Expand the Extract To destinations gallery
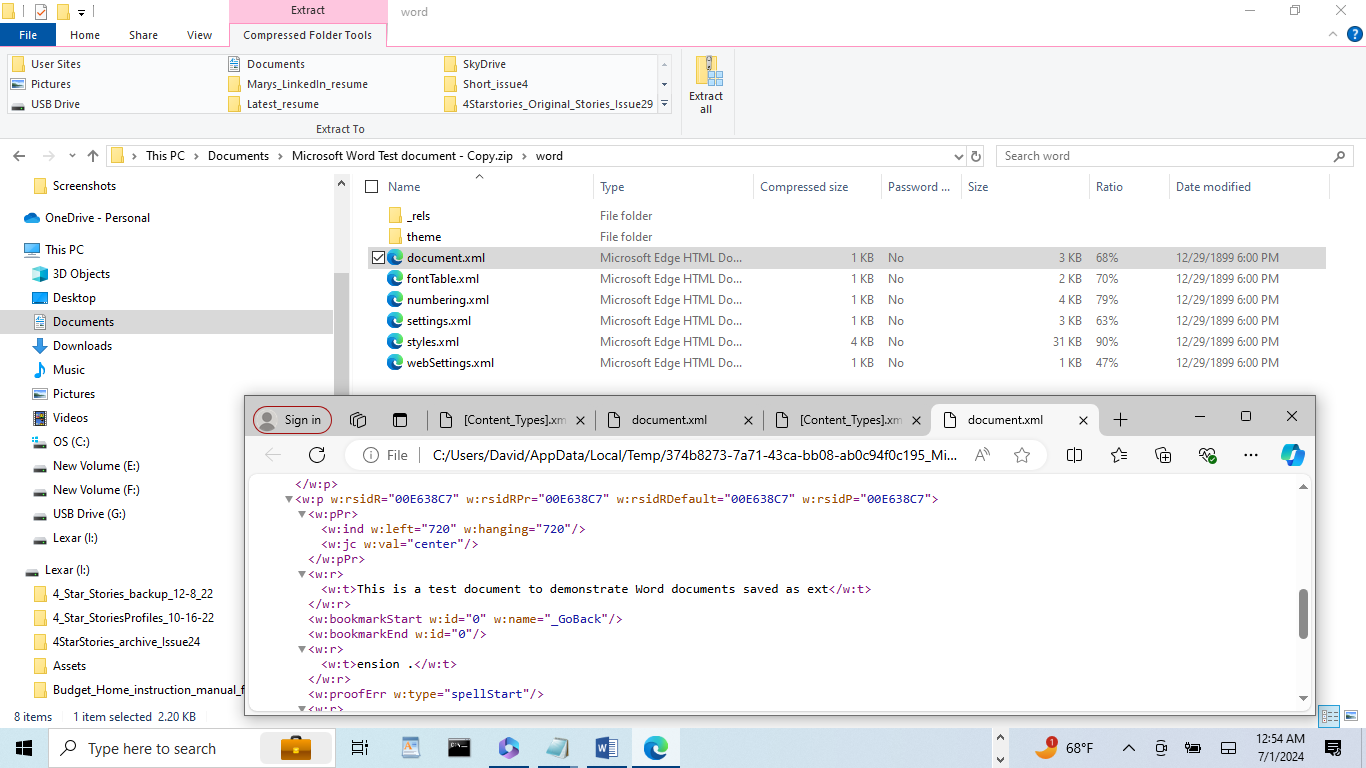The image size is (1366, 768). coord(664,105)
